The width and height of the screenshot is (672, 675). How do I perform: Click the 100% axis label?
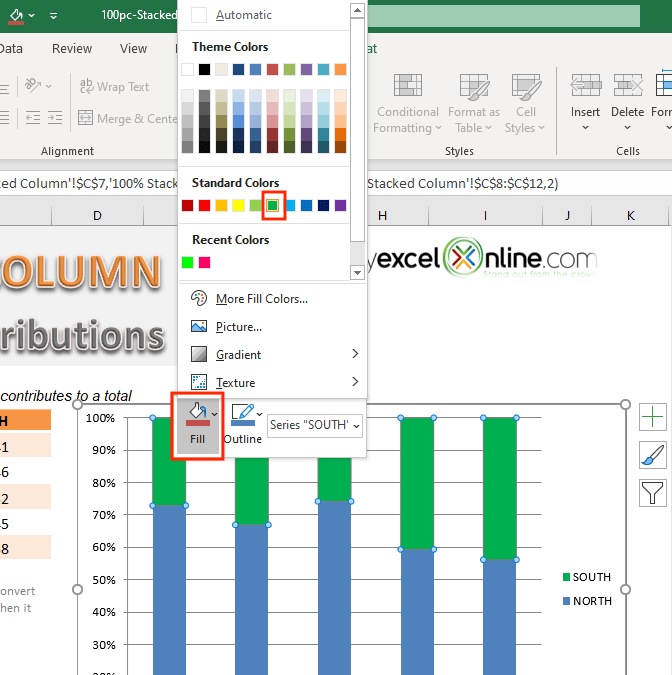click(x=100, y=418)
